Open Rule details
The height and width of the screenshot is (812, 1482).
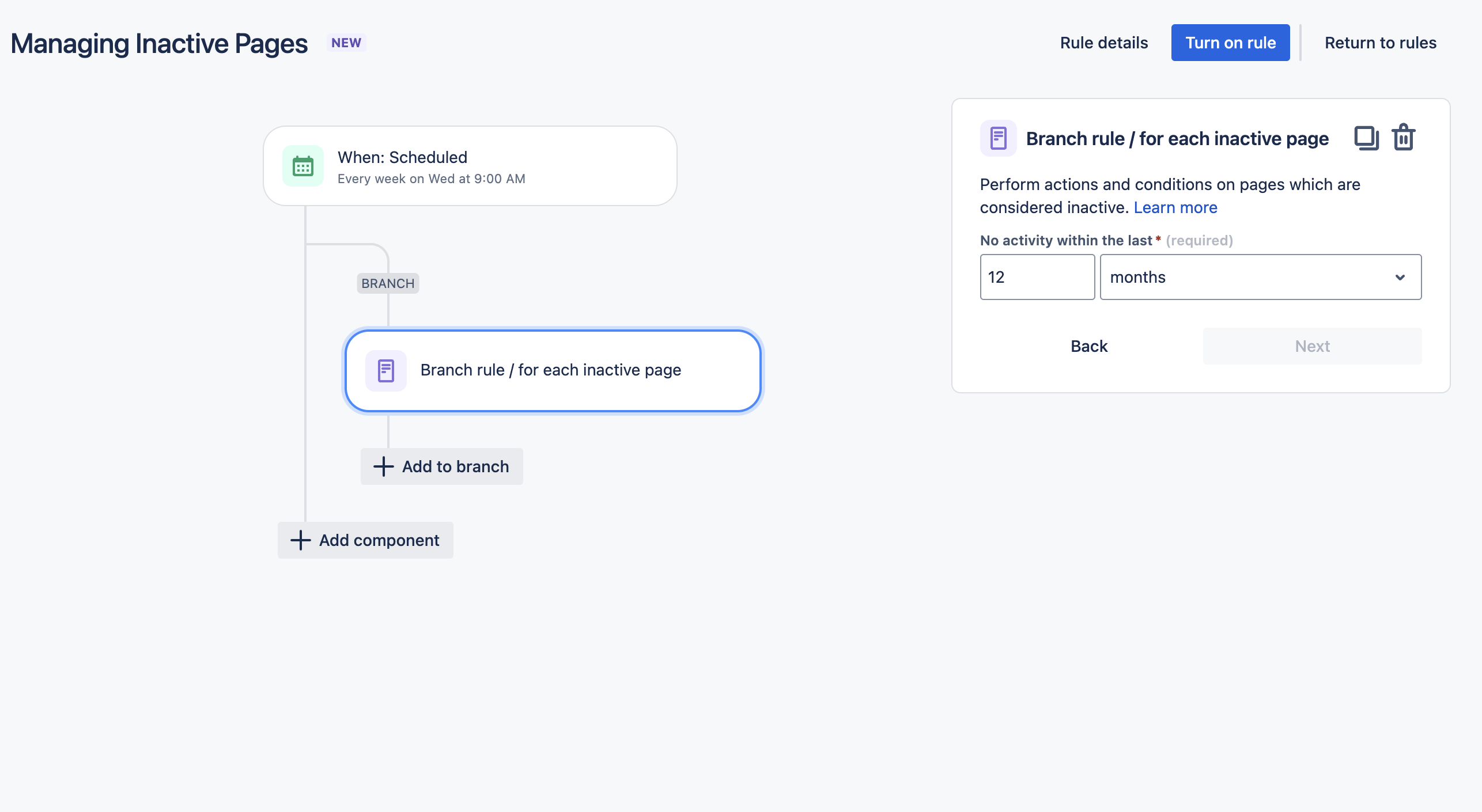click(x=1104, y=43)
